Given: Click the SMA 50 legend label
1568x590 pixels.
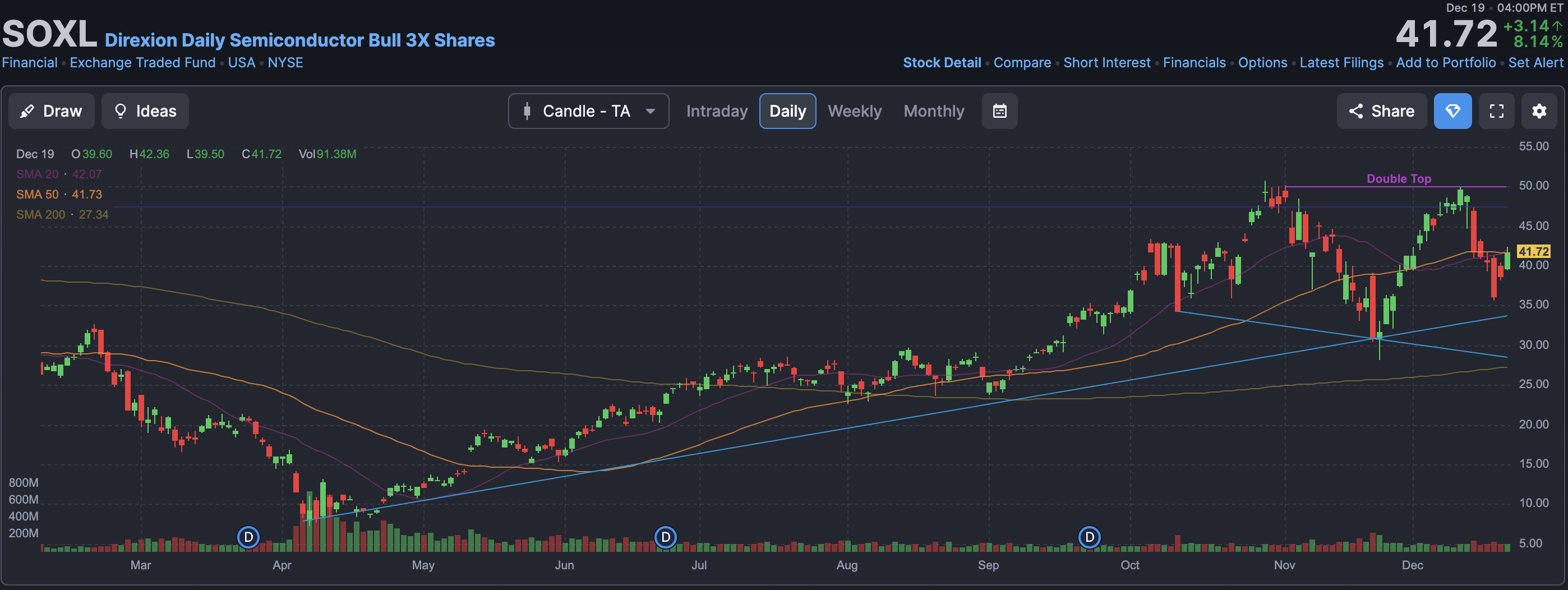Looking at the screenshot, I should (37, 194).
